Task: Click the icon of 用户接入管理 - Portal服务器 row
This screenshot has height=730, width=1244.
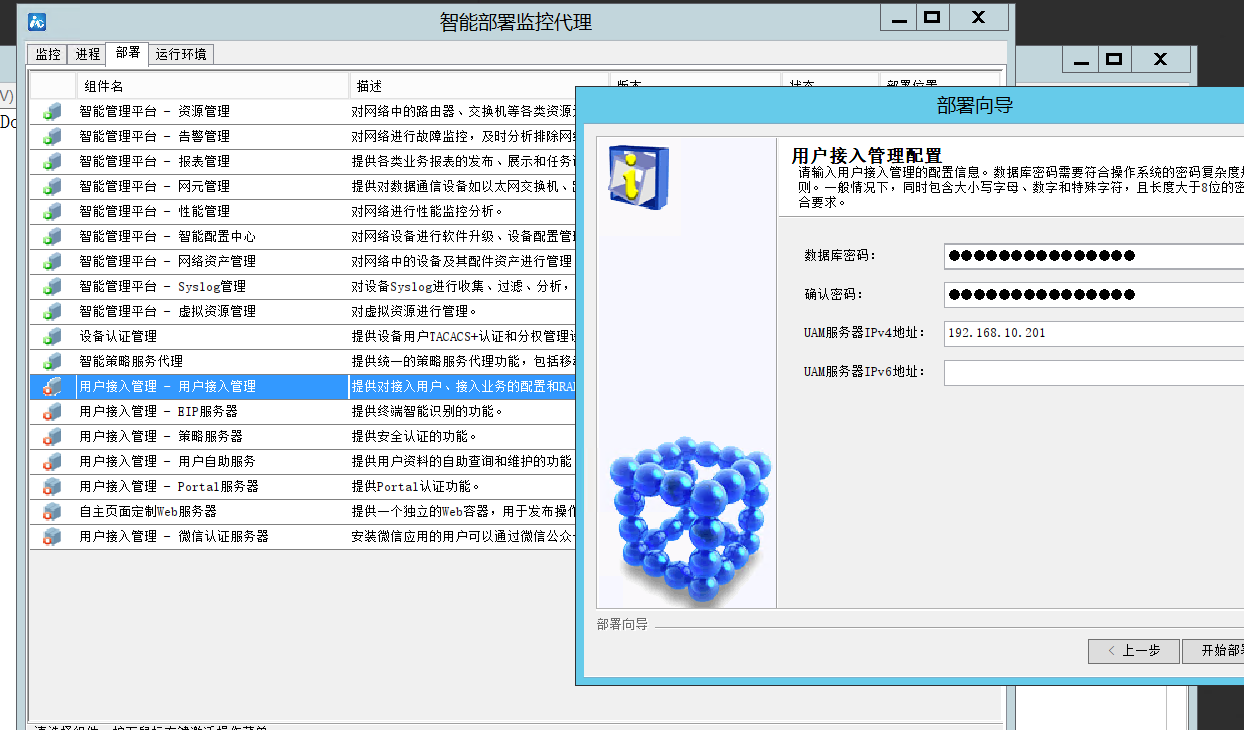Action: click(x=53, y=486)
